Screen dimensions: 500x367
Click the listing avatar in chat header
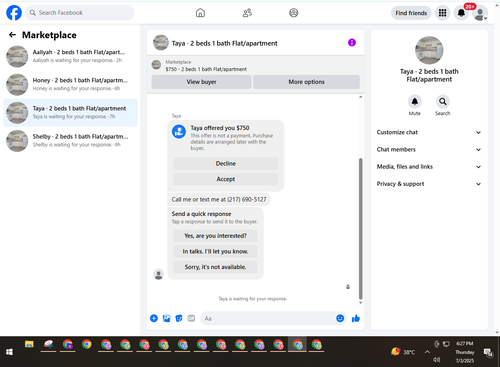coord(161,43)
